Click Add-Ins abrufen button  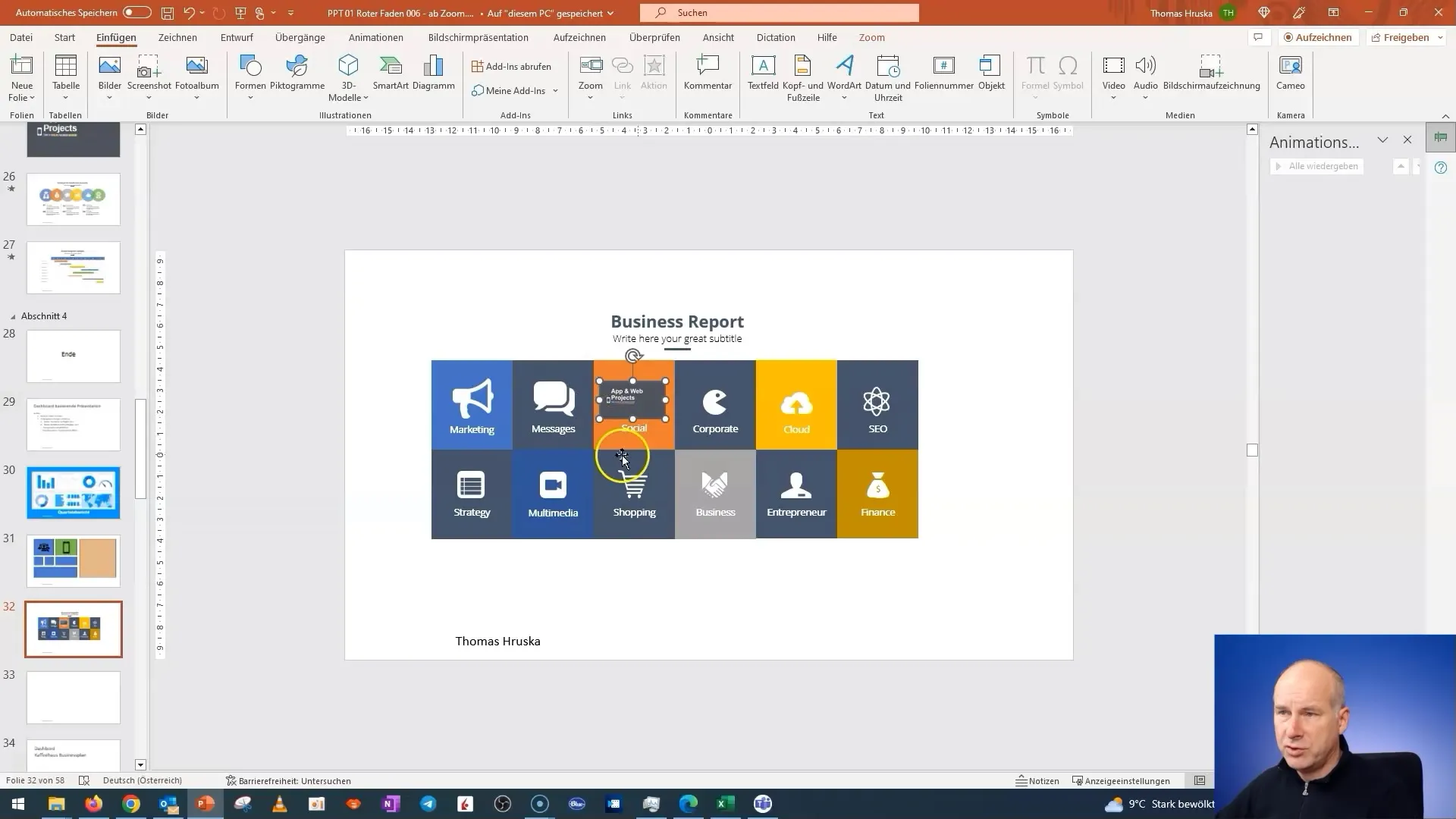click(510, 65)
